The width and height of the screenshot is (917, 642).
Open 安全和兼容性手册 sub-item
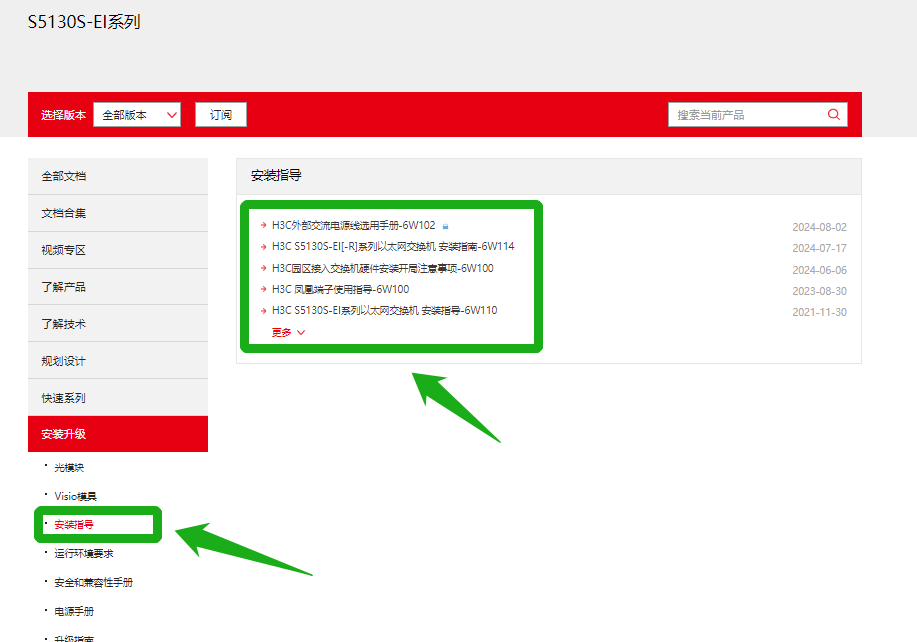(94, 582)
